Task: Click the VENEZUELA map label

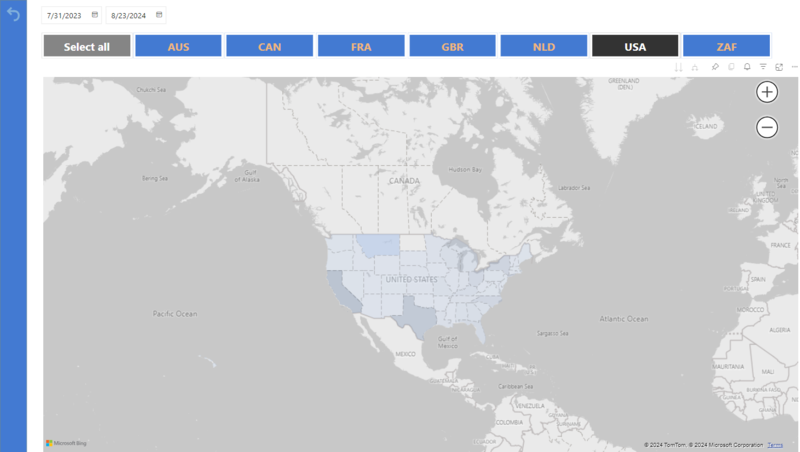Action: coord(530,406)
